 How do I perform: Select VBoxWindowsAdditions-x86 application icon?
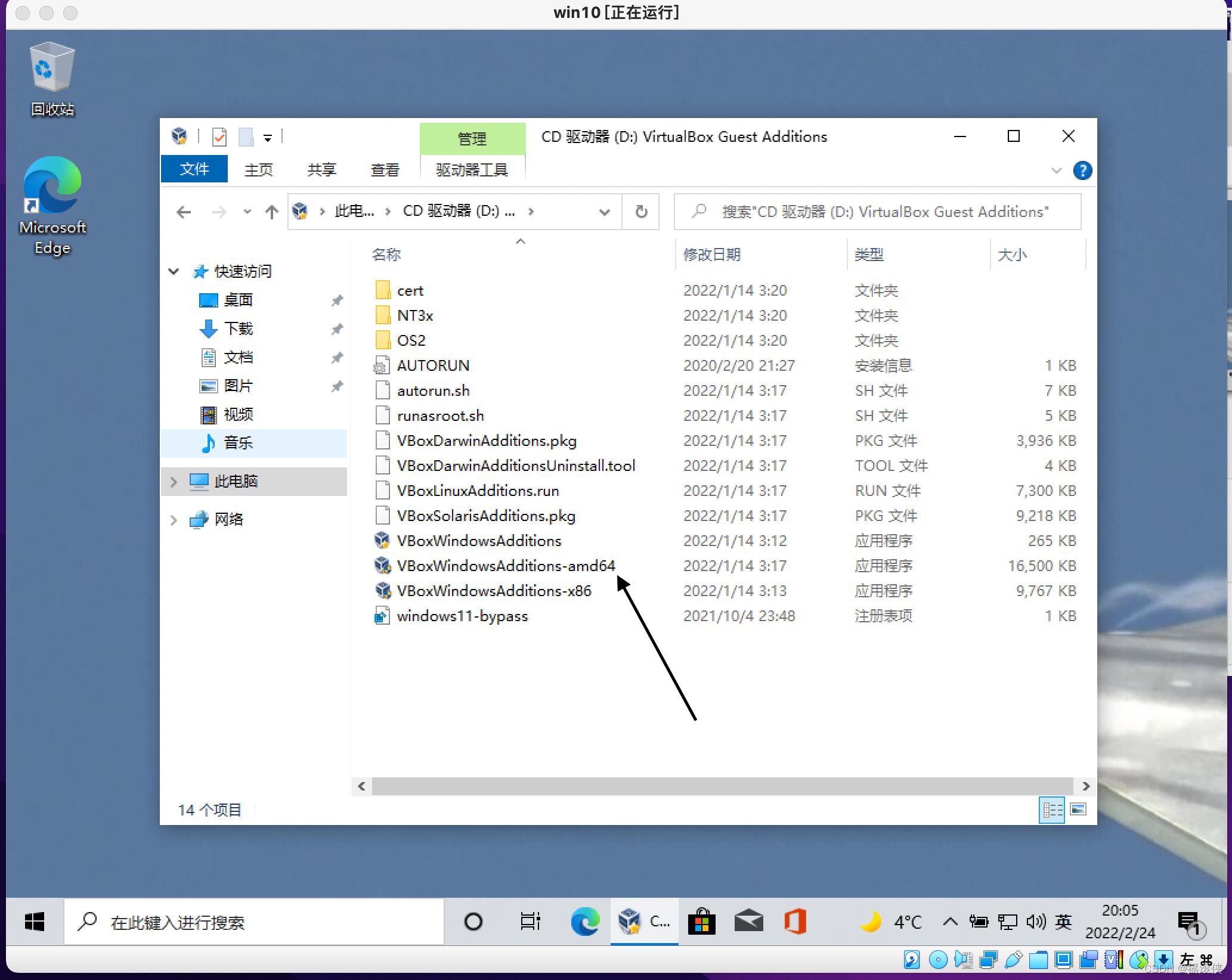tap(382, 591)
